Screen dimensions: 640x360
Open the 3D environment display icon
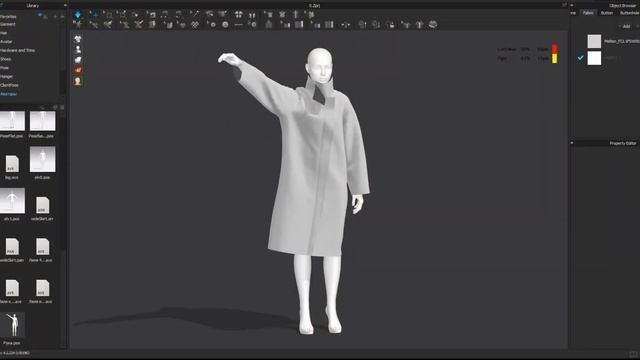(78, 60)
